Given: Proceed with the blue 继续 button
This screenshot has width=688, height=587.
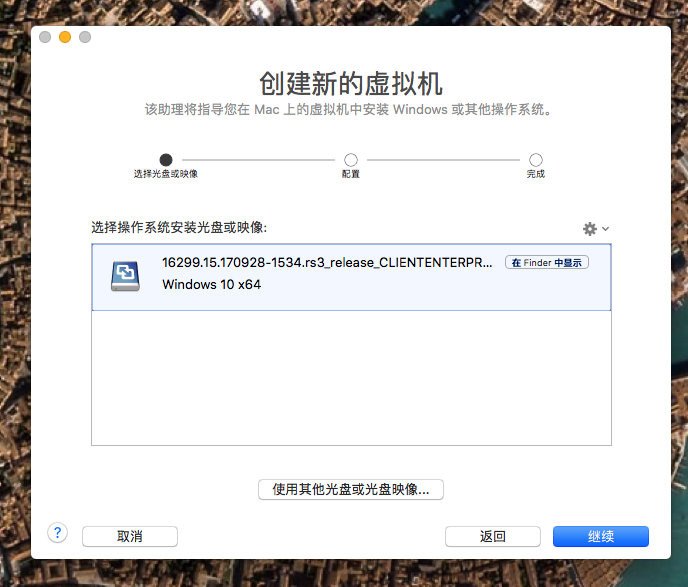Looking at the screenshot, I should pyautogui.click(x=601, y=537).
